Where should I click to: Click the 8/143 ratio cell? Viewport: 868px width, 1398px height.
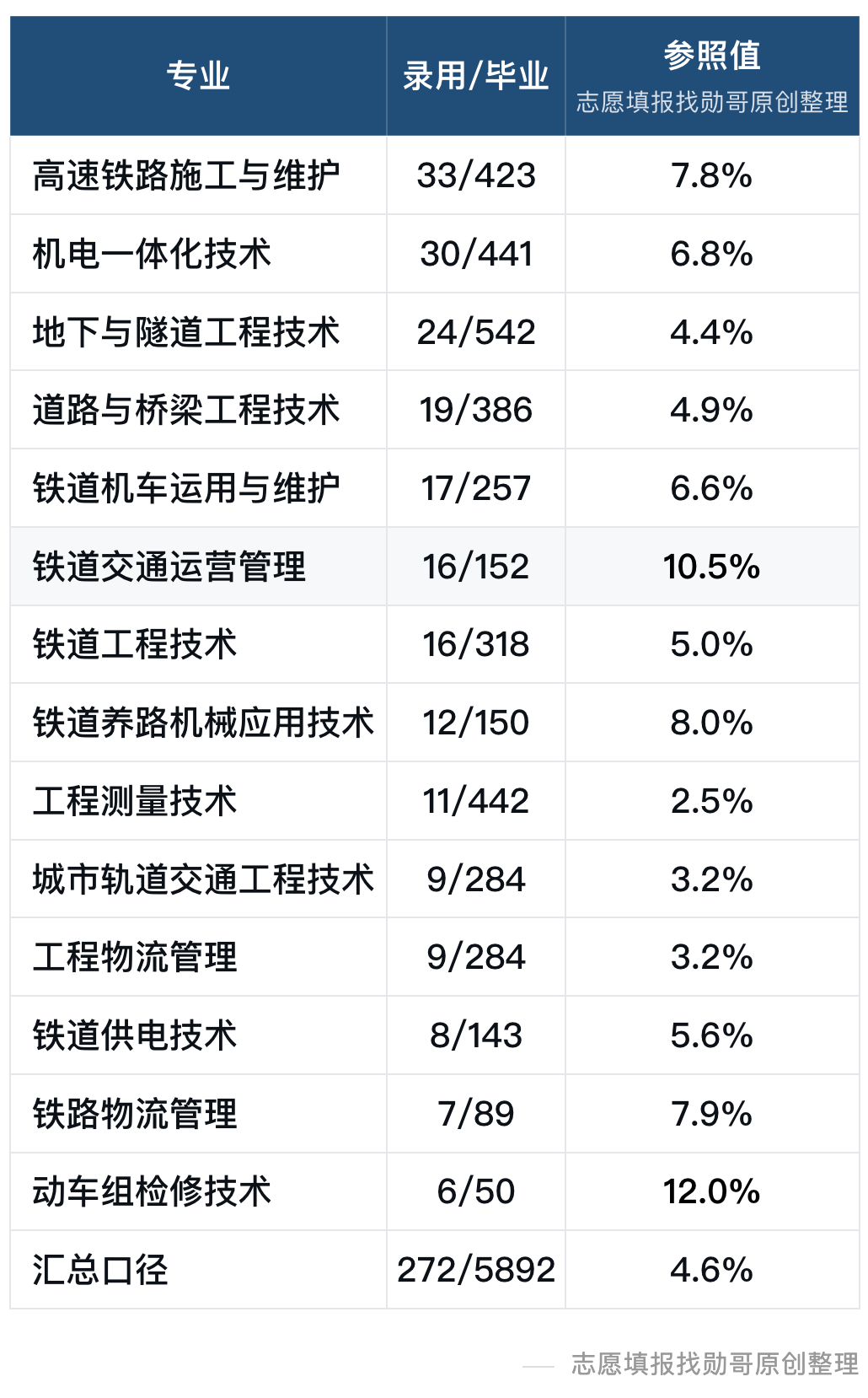tap(475, 1035)
